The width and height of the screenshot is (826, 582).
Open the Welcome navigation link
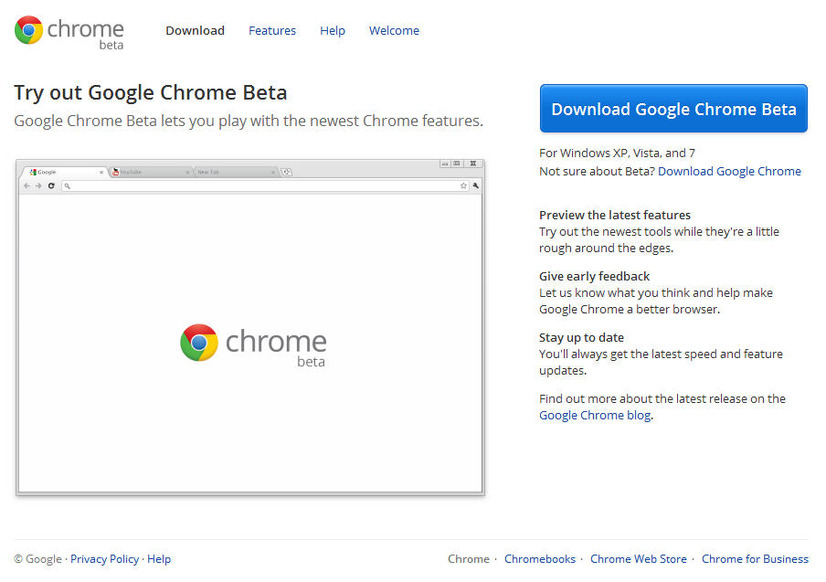(x=394, y=31)
